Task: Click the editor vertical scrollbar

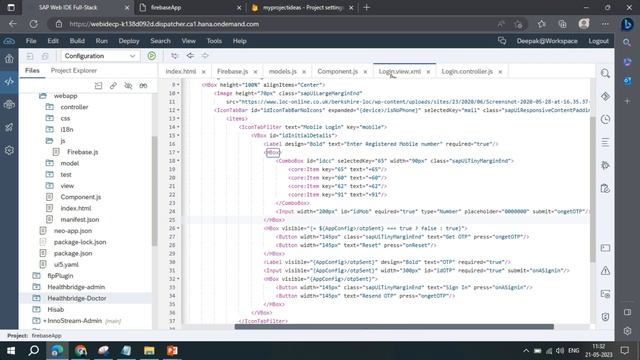Action: [592, 190]
